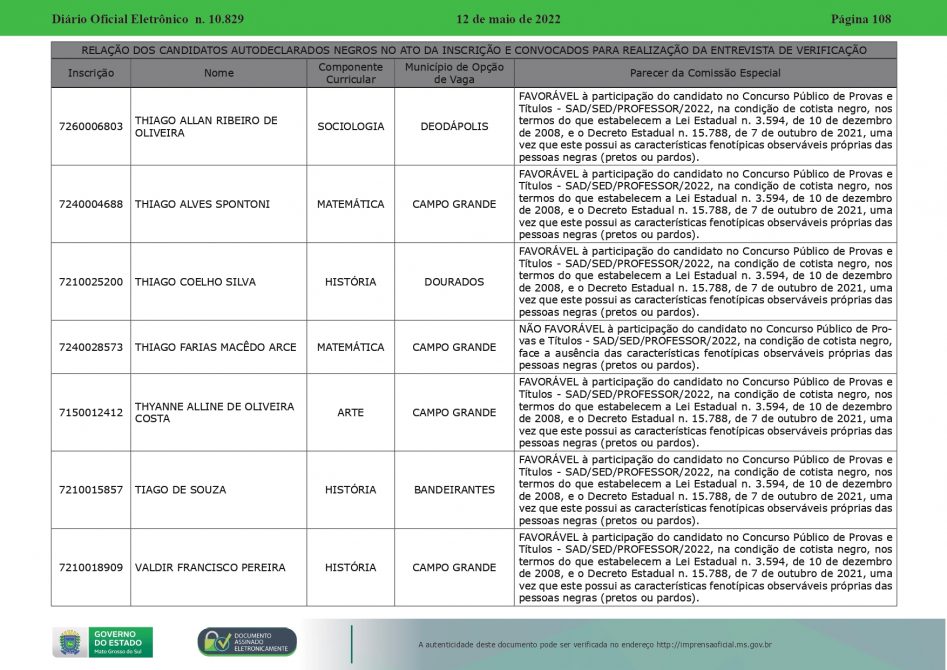Click the Governo do Estado logo
The height and width of the screenshot is (670, 947).
pyautogui.click(x=120, y=642)
